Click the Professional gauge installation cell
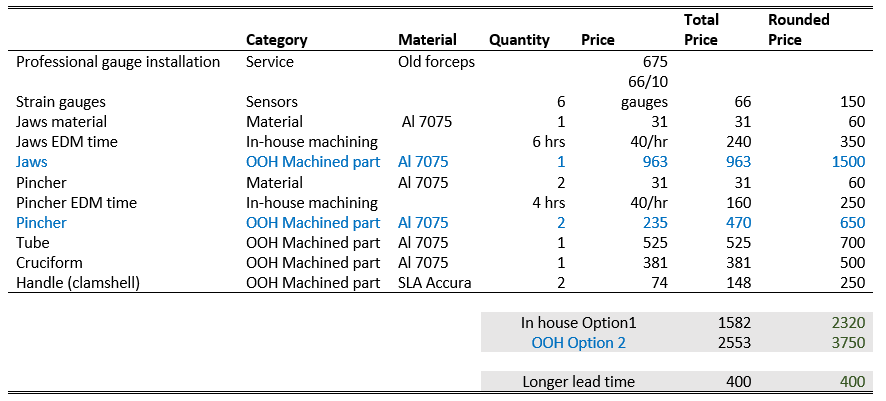The height and width of the screenshot is (401, 886). (118, 62)
